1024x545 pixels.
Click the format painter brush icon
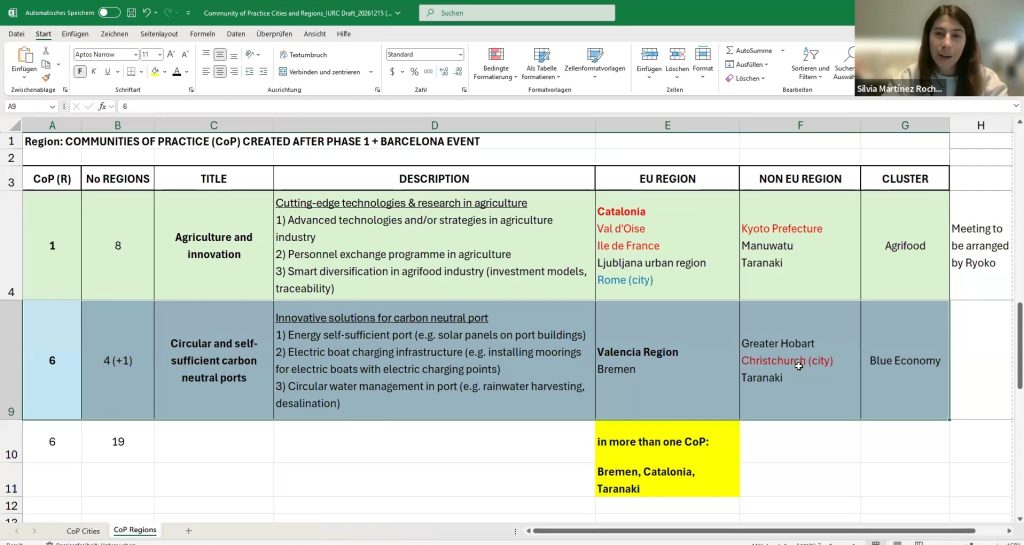pyautogui.click(x=46, y=77)
